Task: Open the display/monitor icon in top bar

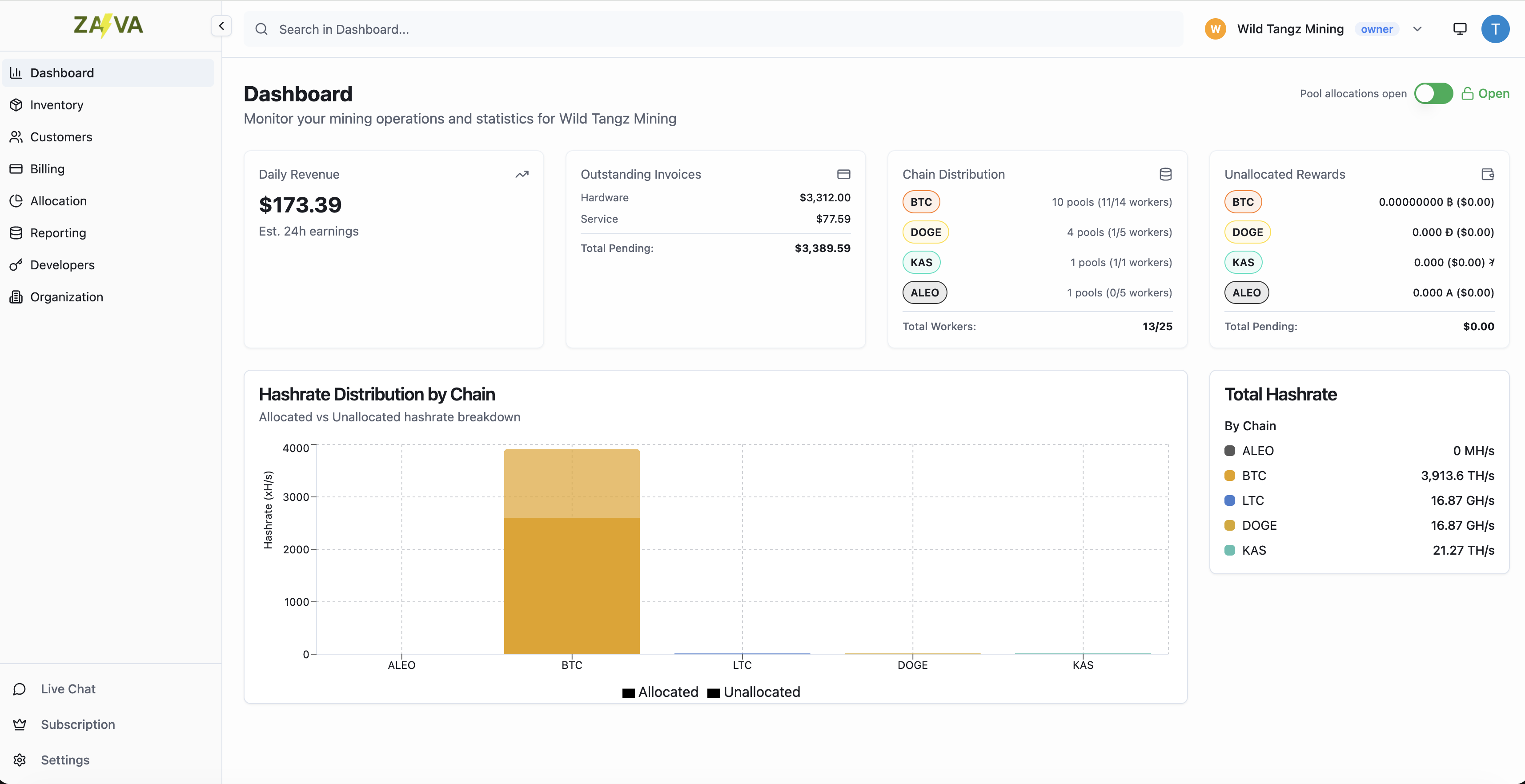Action: click(x=1459, y=28)
